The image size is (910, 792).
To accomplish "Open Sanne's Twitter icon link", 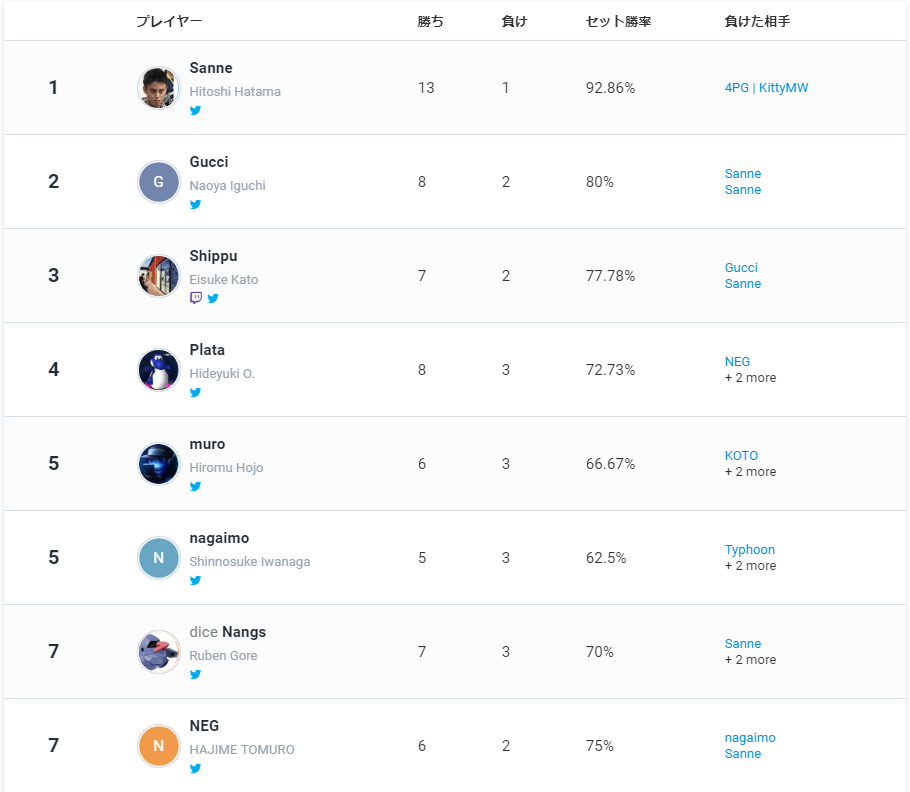I will (x=195, y=110).
